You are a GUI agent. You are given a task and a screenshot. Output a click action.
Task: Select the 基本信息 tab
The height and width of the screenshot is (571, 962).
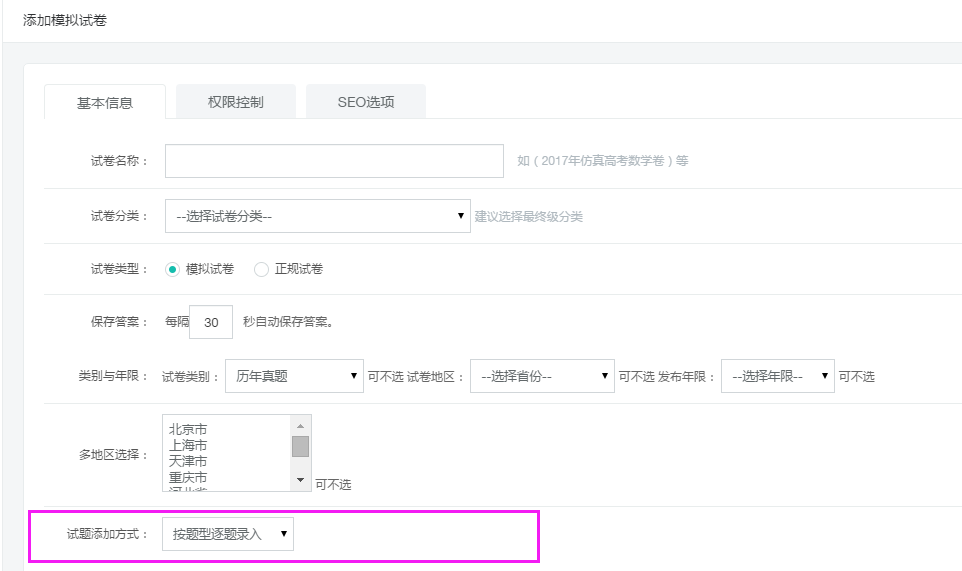[105, 103]
